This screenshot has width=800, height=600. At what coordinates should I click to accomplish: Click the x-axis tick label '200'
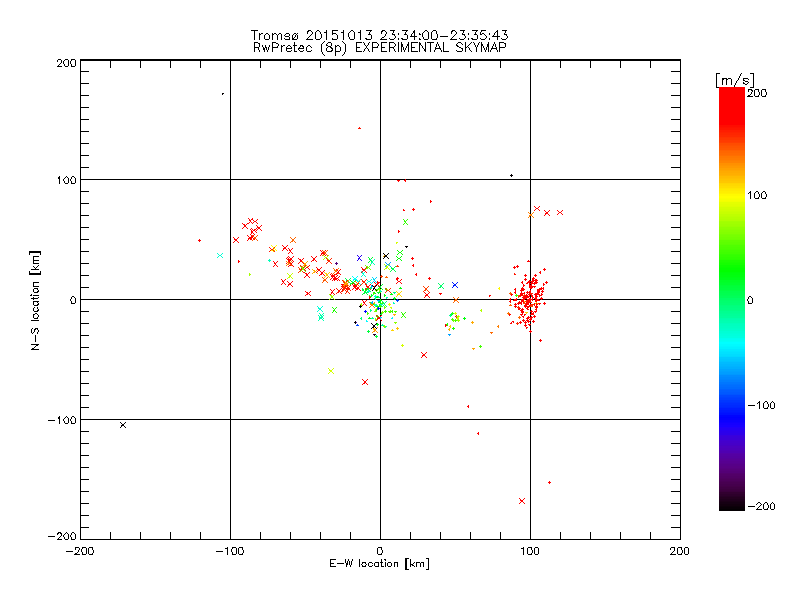point(680,551)
